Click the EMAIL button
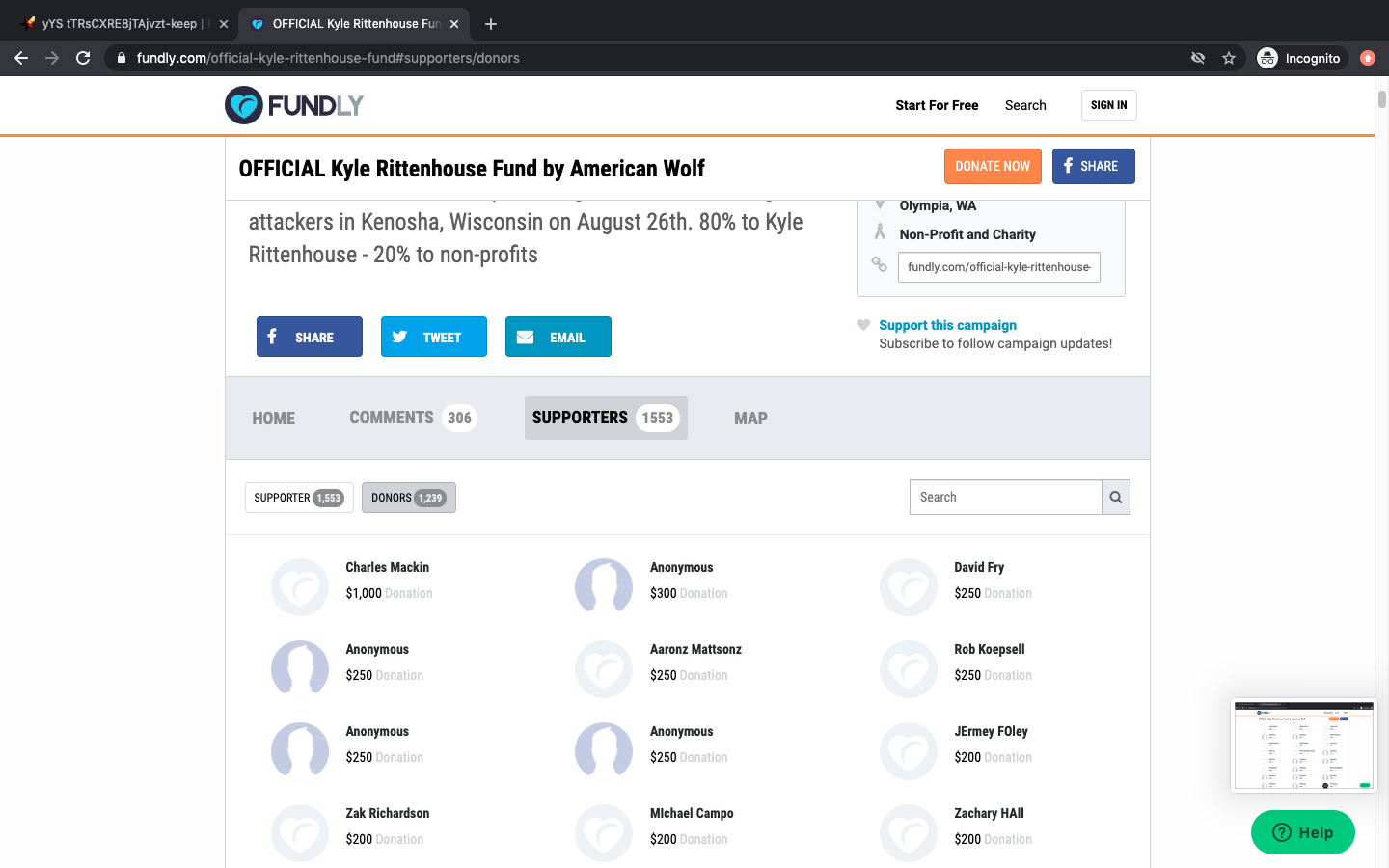This screenshot has width=1389, height=868. point(558,337)
